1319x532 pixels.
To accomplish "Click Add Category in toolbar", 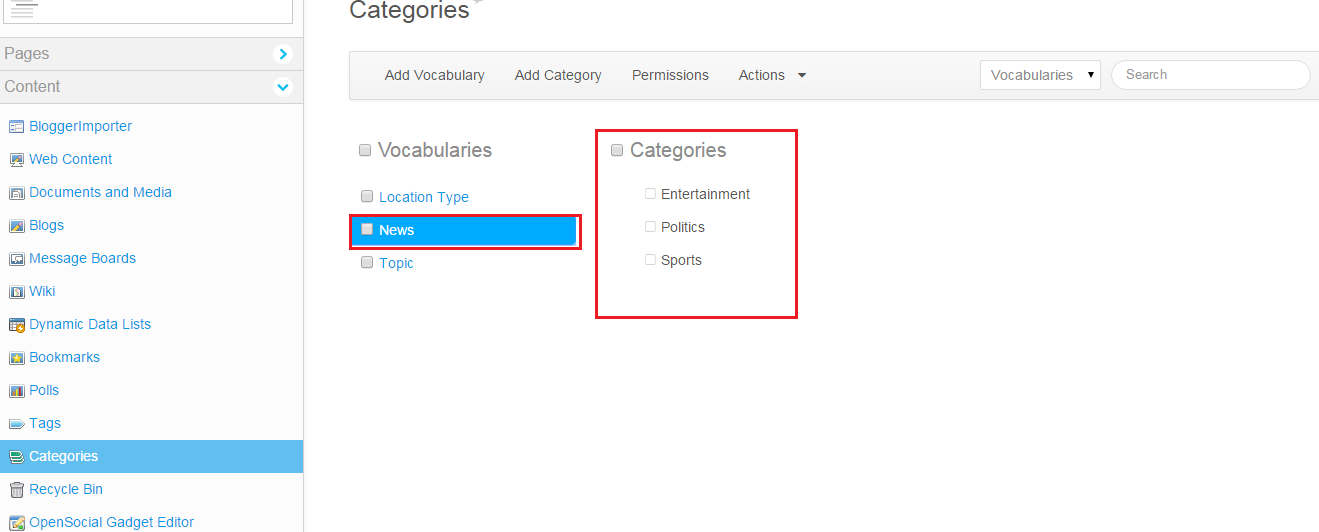I will coord(558,75).
